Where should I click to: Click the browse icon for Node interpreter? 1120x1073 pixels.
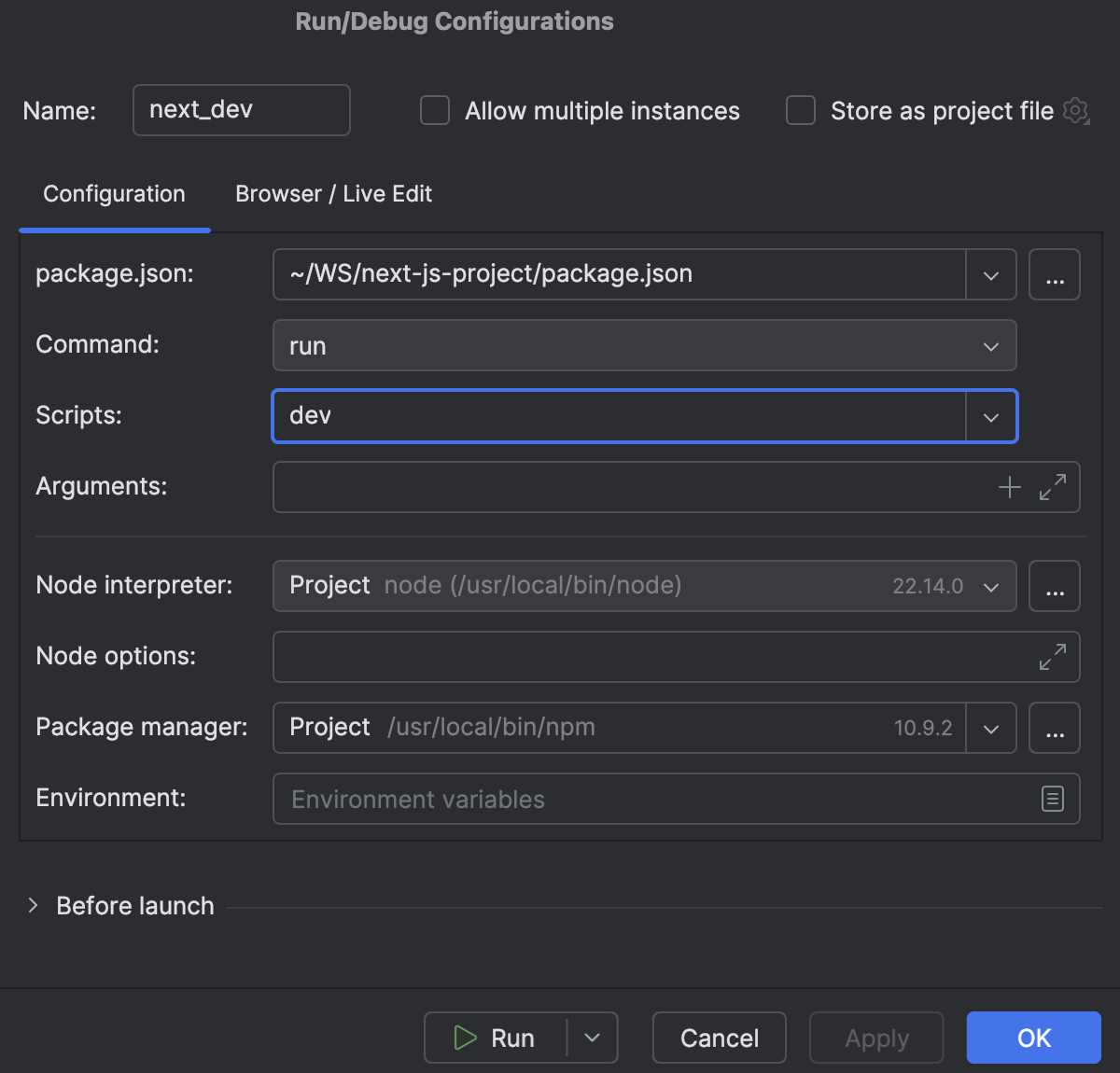click(x=1055, y=586)
